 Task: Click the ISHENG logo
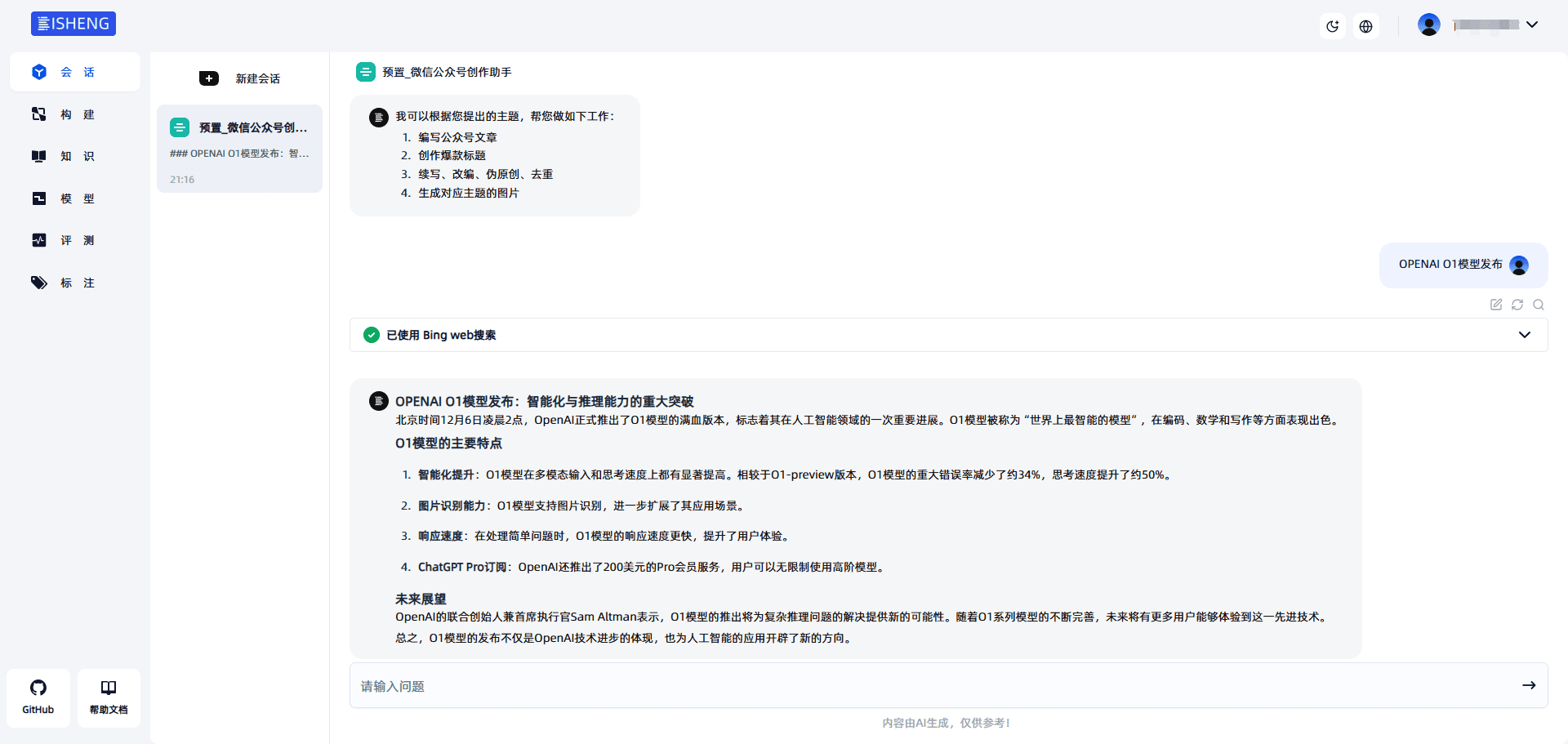click(73, 24)
